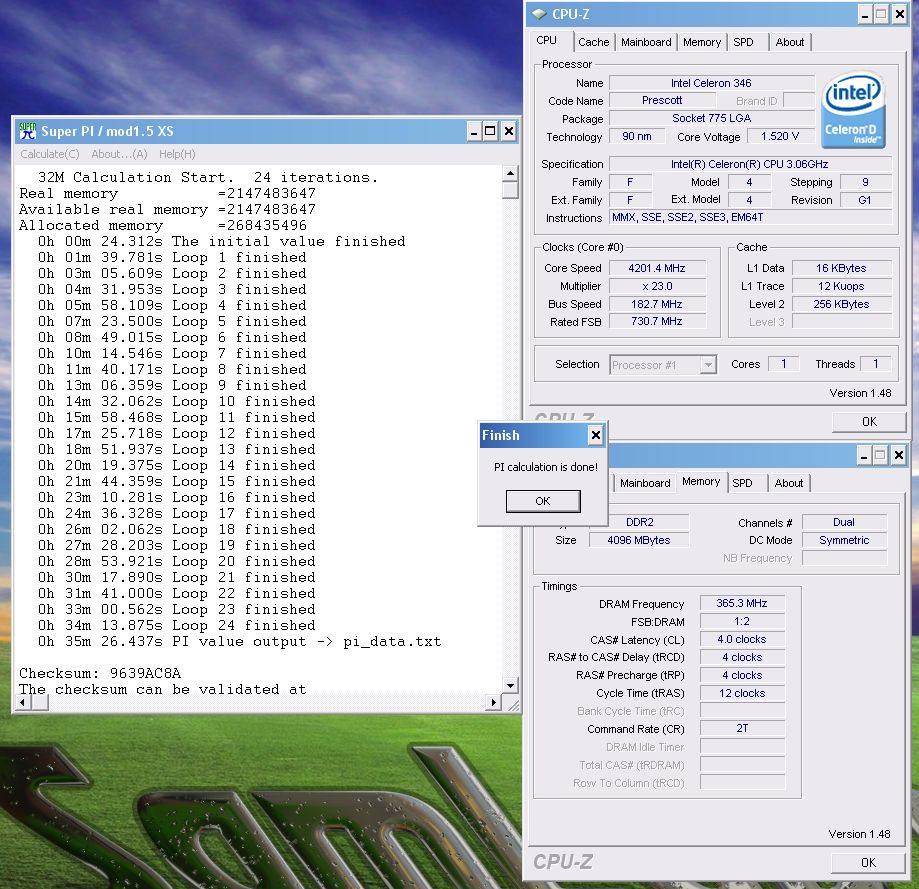Click the Core Speed 4201.4 MHz value
The width and height of the screenshot is (919, 889).
pos(657,268)
